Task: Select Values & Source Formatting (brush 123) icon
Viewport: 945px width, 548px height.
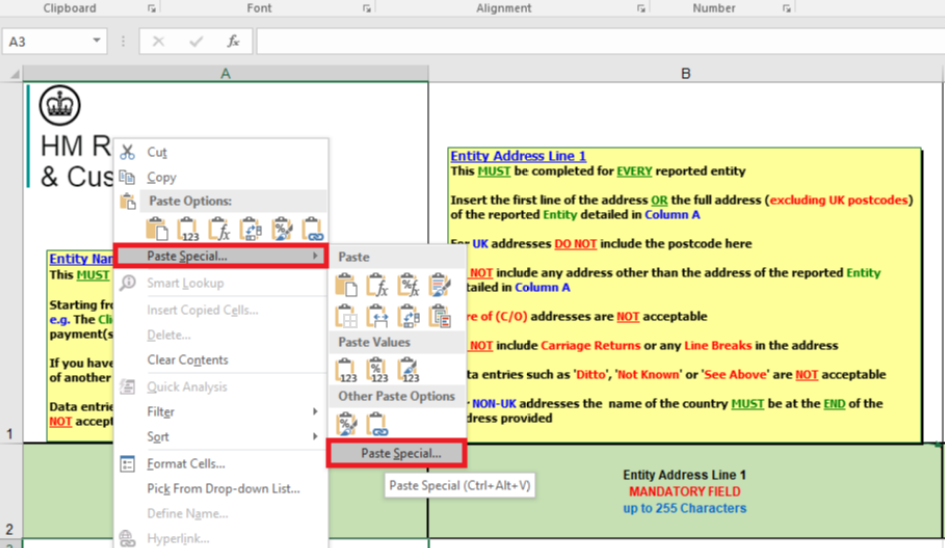Action: point(409,370)
